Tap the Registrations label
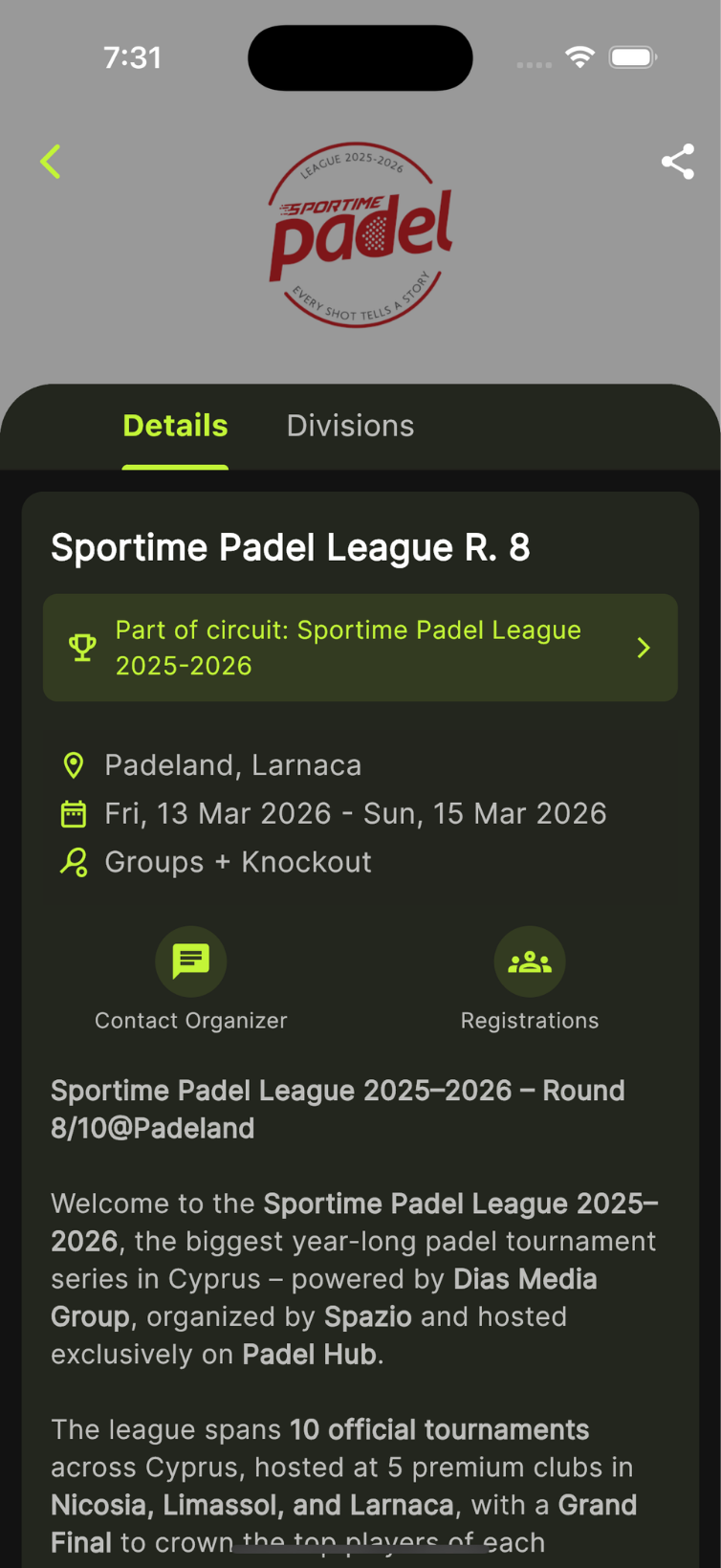The image size is (721, 1568). [530, 1021]
